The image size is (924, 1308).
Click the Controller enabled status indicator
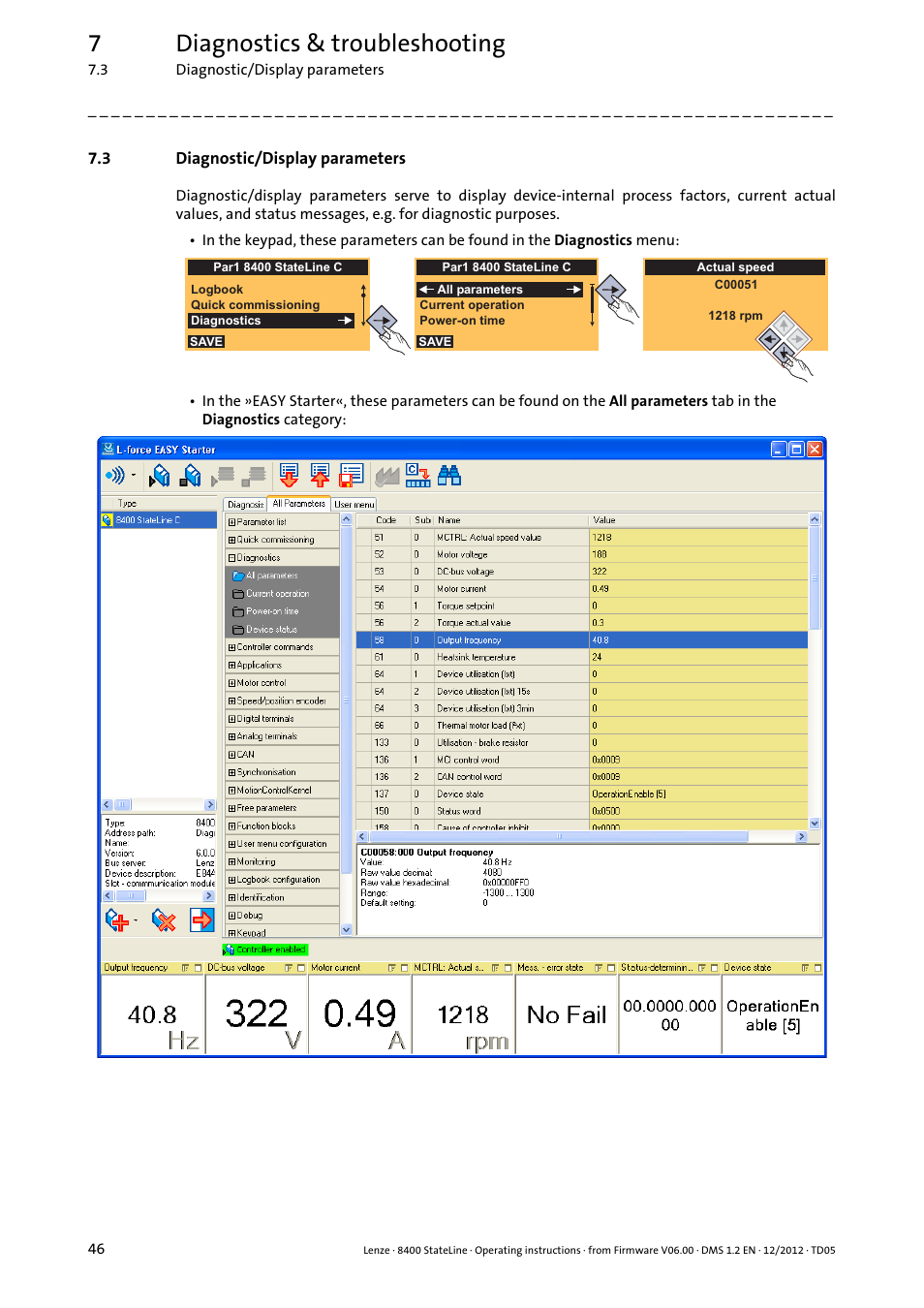click(265, 950)
